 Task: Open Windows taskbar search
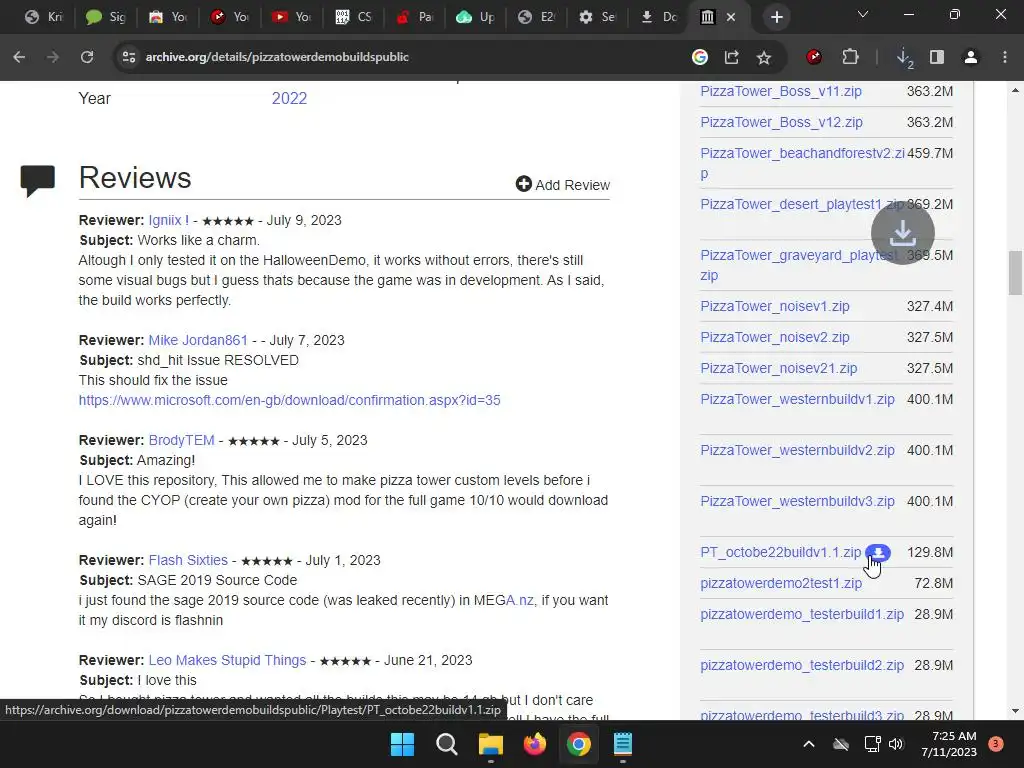(447, 744)
